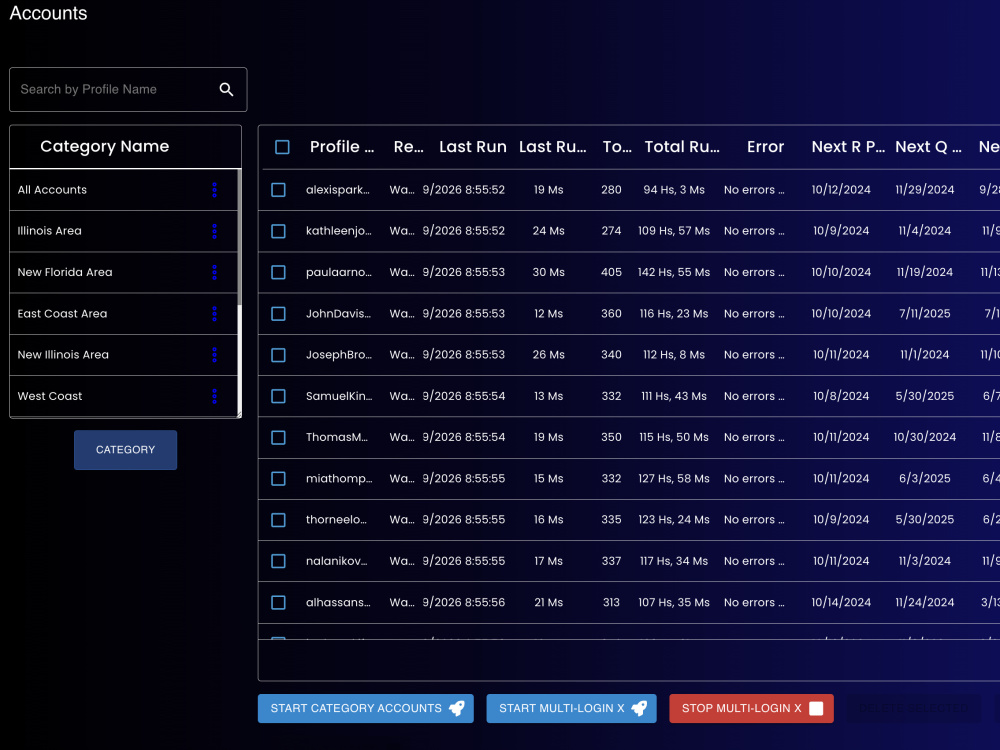Check the alexispark row checkbox
The width and height of the screenshot is (1000, 750).
(x=278, y=189)
